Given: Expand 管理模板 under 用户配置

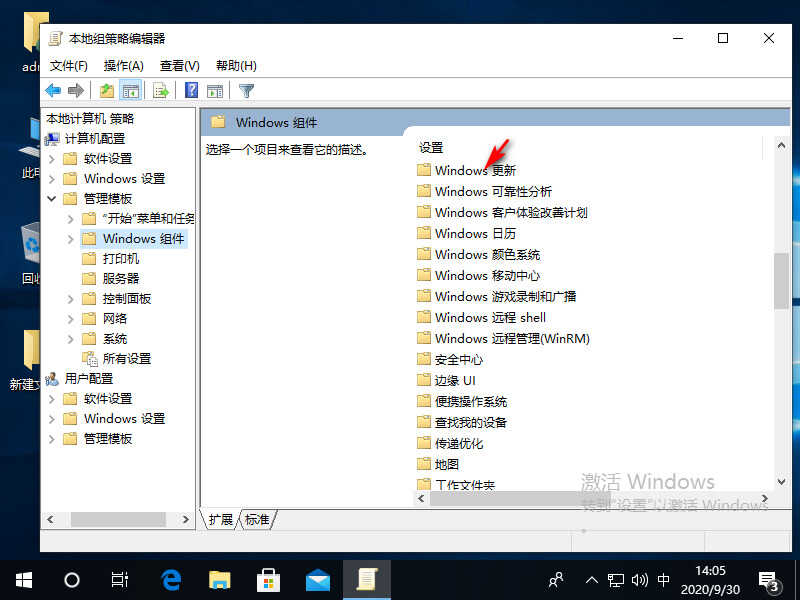Looking at the screenshot, I should (52, 439).
